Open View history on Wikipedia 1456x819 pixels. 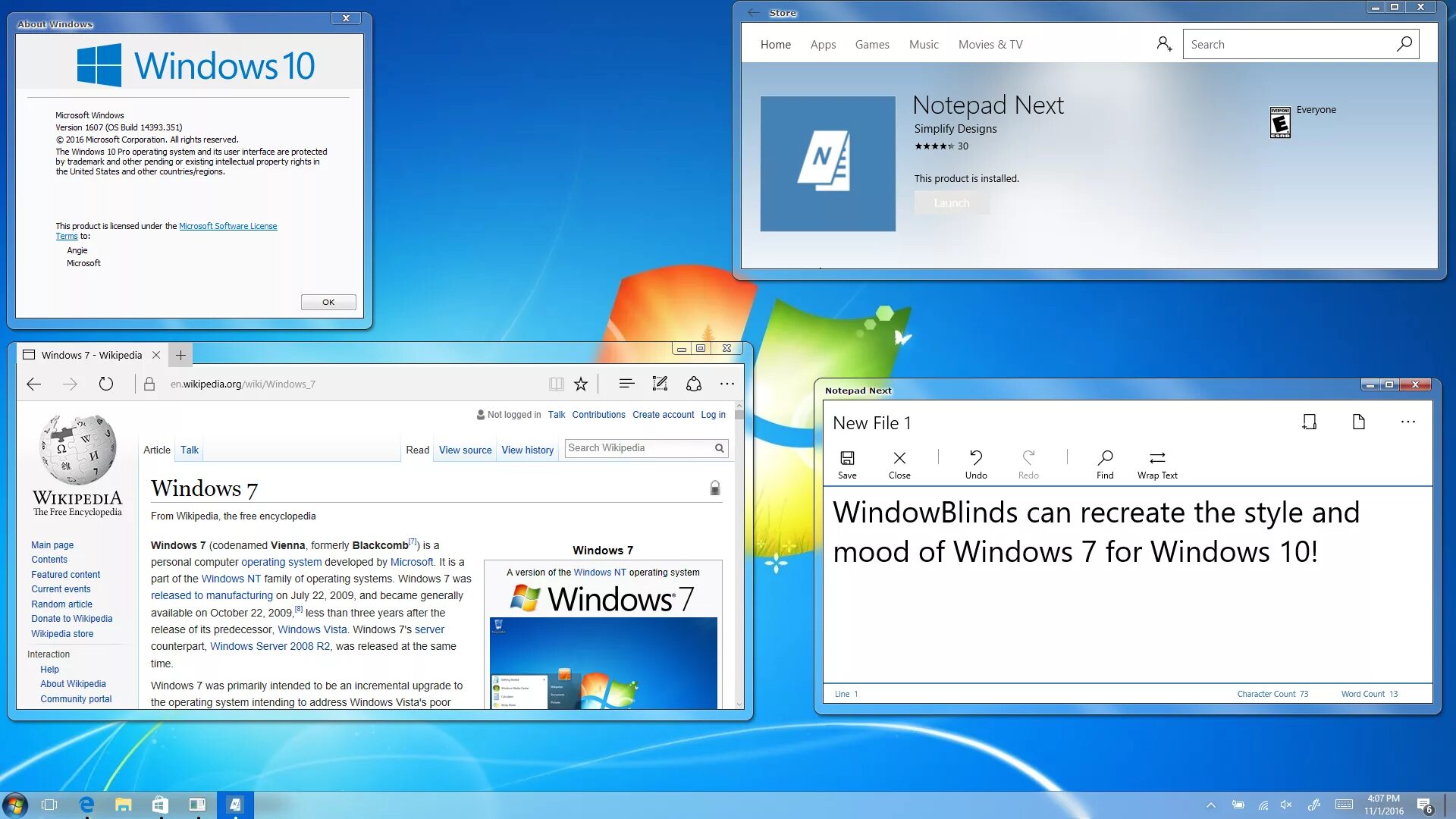coord(527,450)
